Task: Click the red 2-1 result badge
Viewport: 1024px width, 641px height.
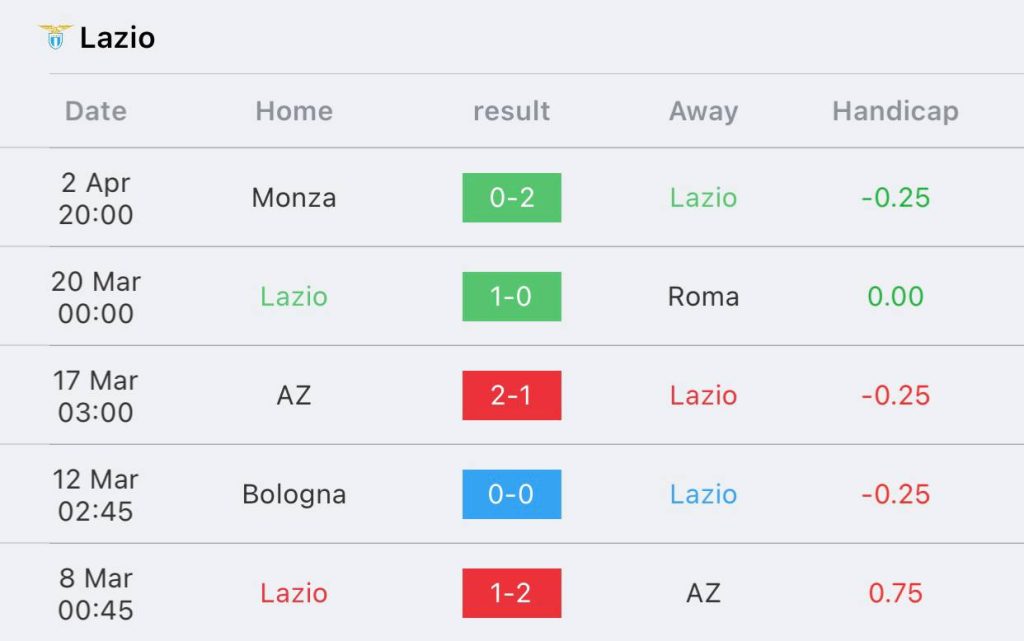Action: click(511, 396)
